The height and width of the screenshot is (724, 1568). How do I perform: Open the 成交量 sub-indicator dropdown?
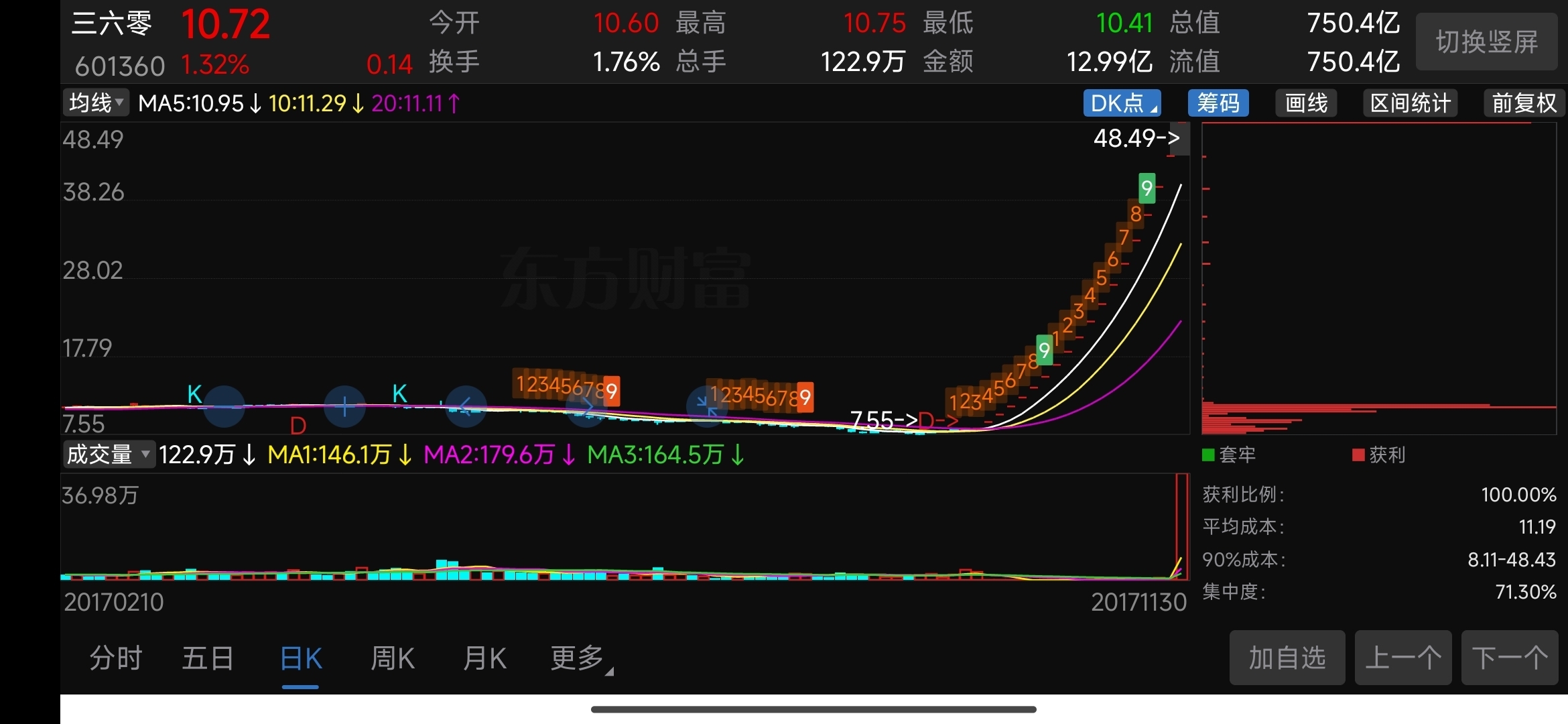click(x=108, y=455)
